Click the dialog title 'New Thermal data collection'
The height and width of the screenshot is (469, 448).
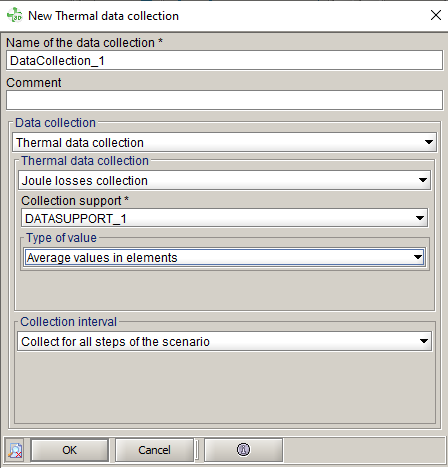103,16
